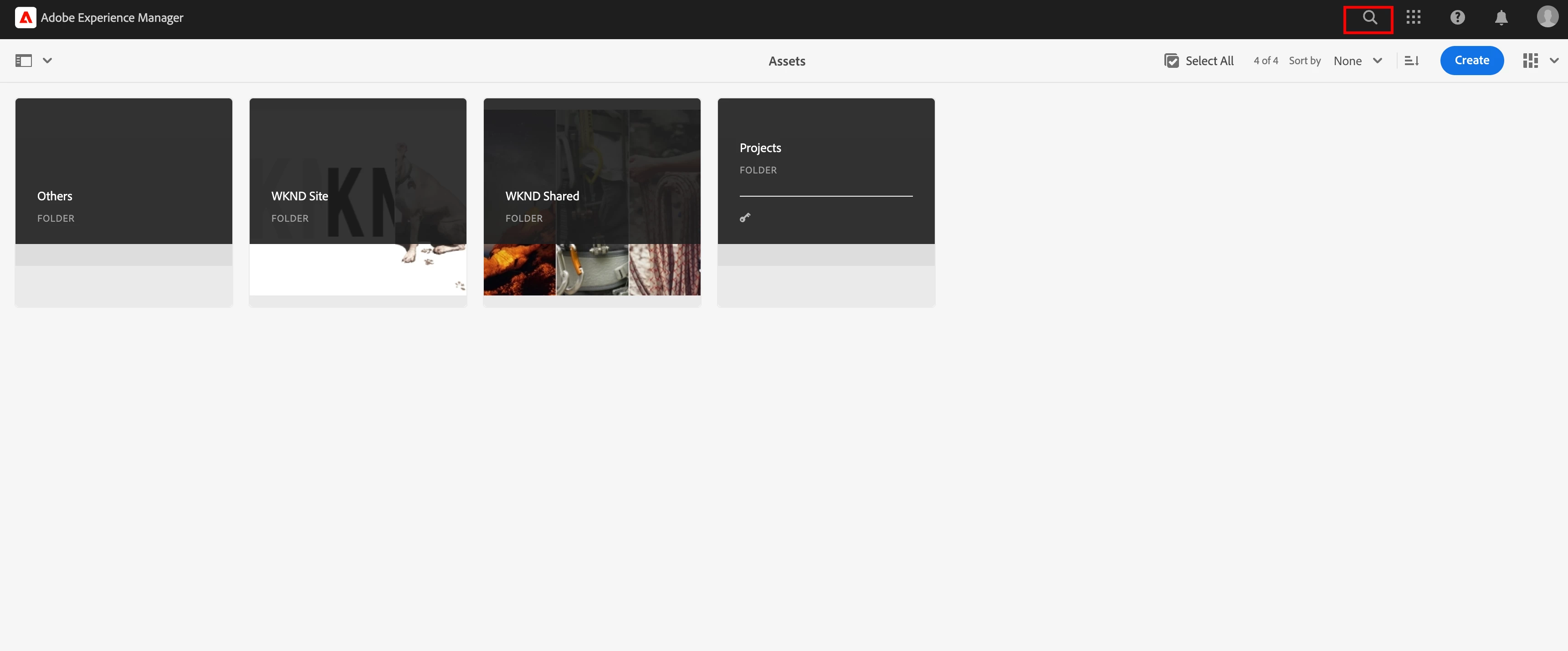Open the user profile avatar
Screen dimensions: 1568x651
coord(1547,17)
